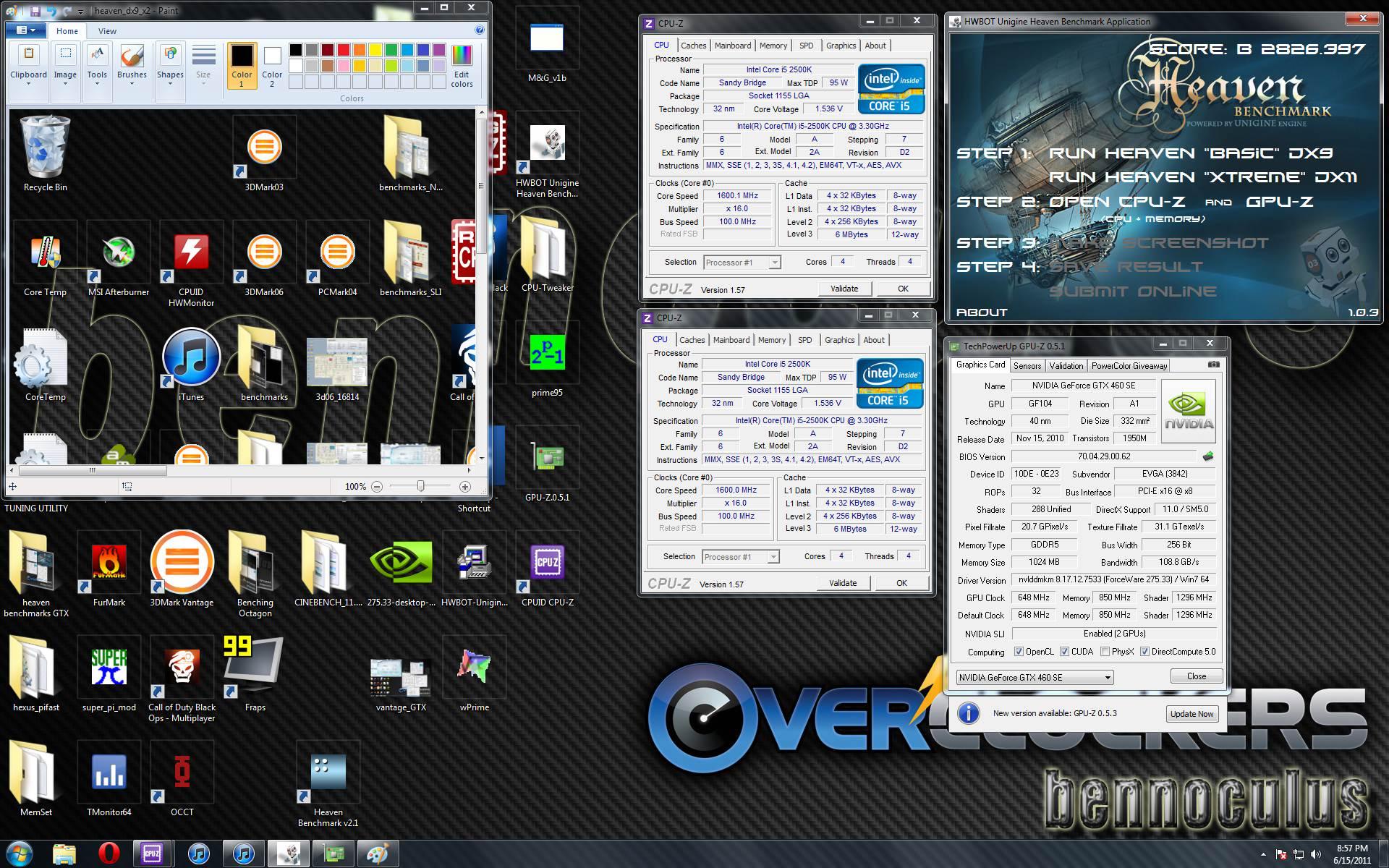Open Mainboard tab in lower CPU-Z
Viewport: 1389px width, 868px height.
click(731, 340)
